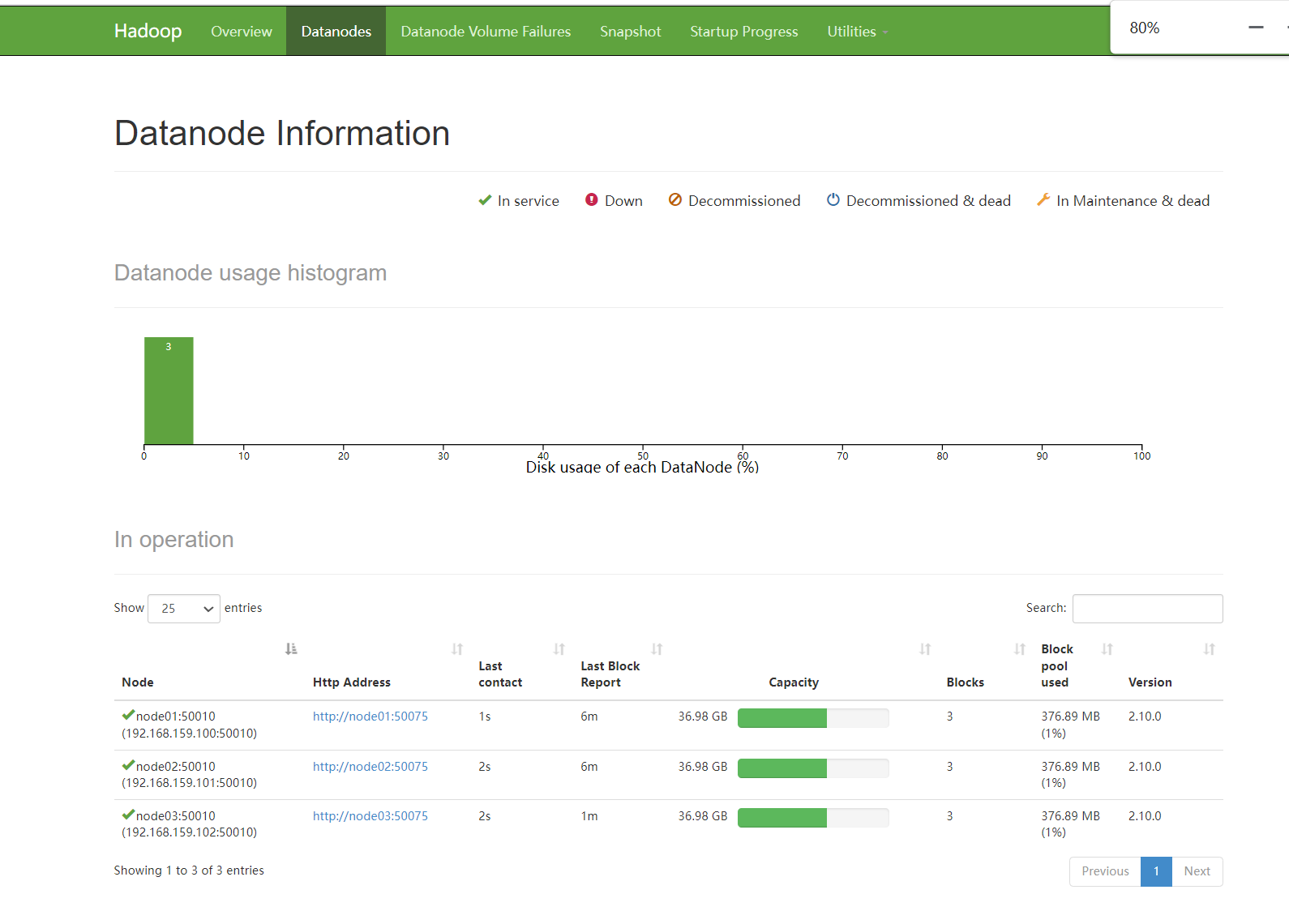The image size is (1289, 924).
Task: Sort by Capacity column sort icon
Action: coord(925,649)
